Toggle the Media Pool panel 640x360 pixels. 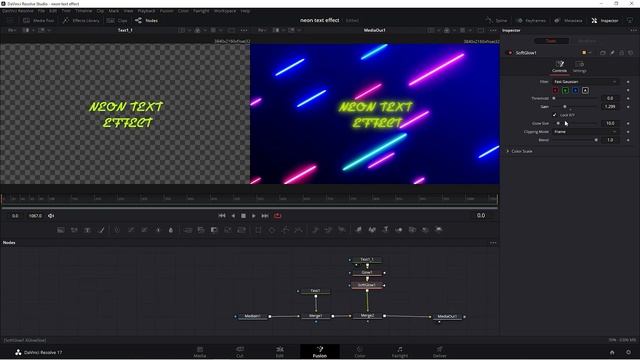(x=38, y=20)
